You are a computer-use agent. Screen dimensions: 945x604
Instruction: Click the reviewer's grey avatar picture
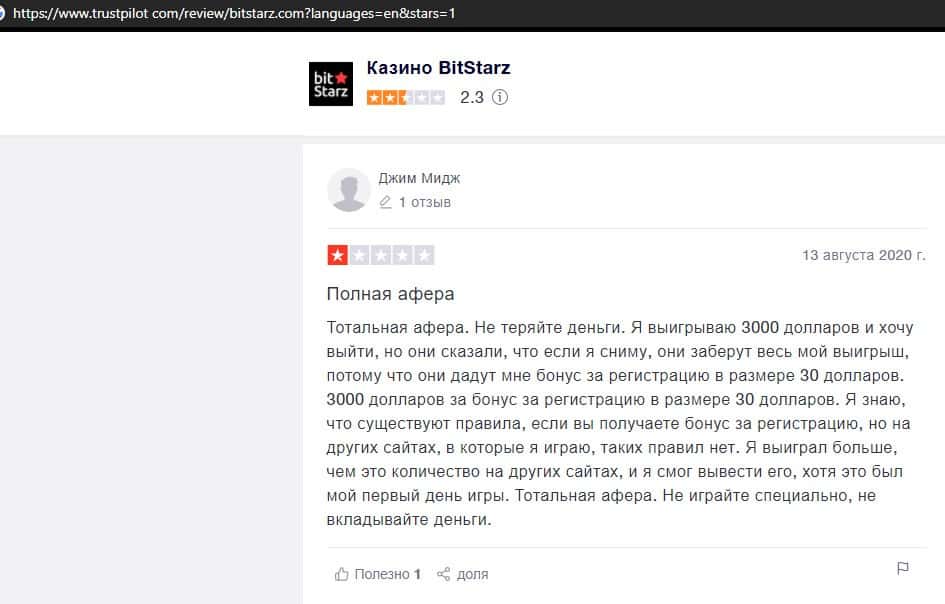coord(348,190)
